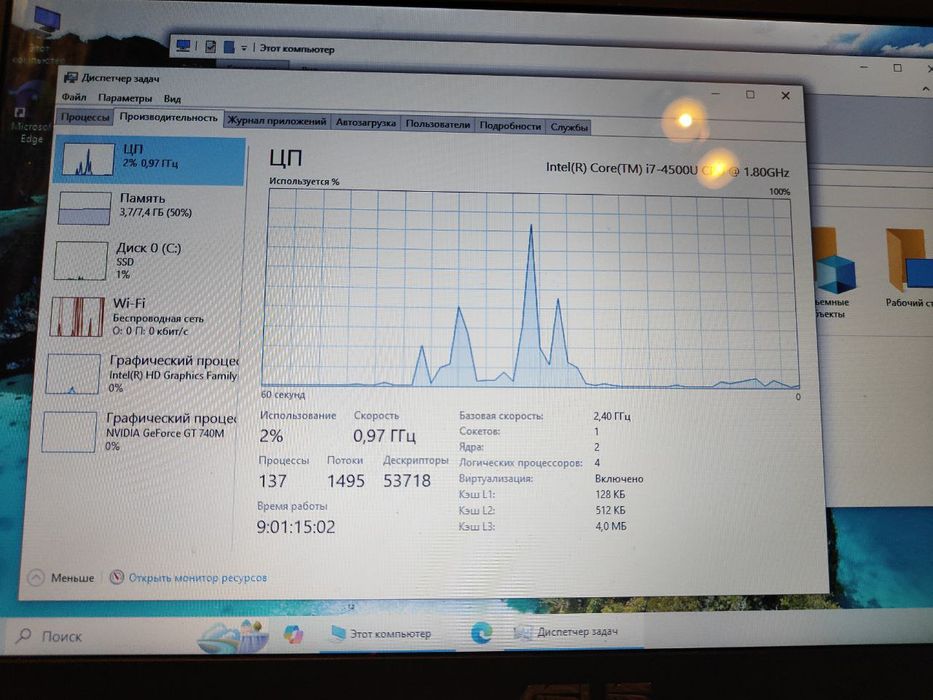Open Microsoft Edge from the taskbar
Image resolution: width=933 pixels, height=700 pixels.
[x=481, y=632]
